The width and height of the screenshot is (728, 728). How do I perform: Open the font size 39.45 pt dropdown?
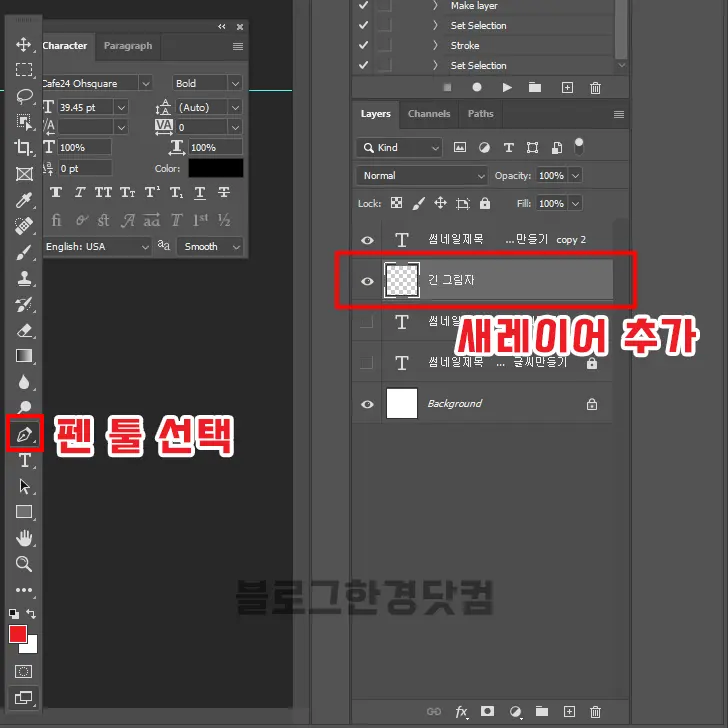click(121, 108)
